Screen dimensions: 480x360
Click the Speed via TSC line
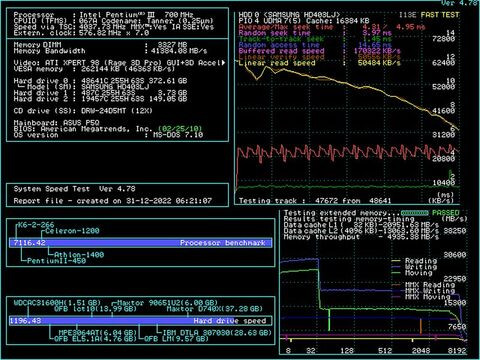click(113, 27)
